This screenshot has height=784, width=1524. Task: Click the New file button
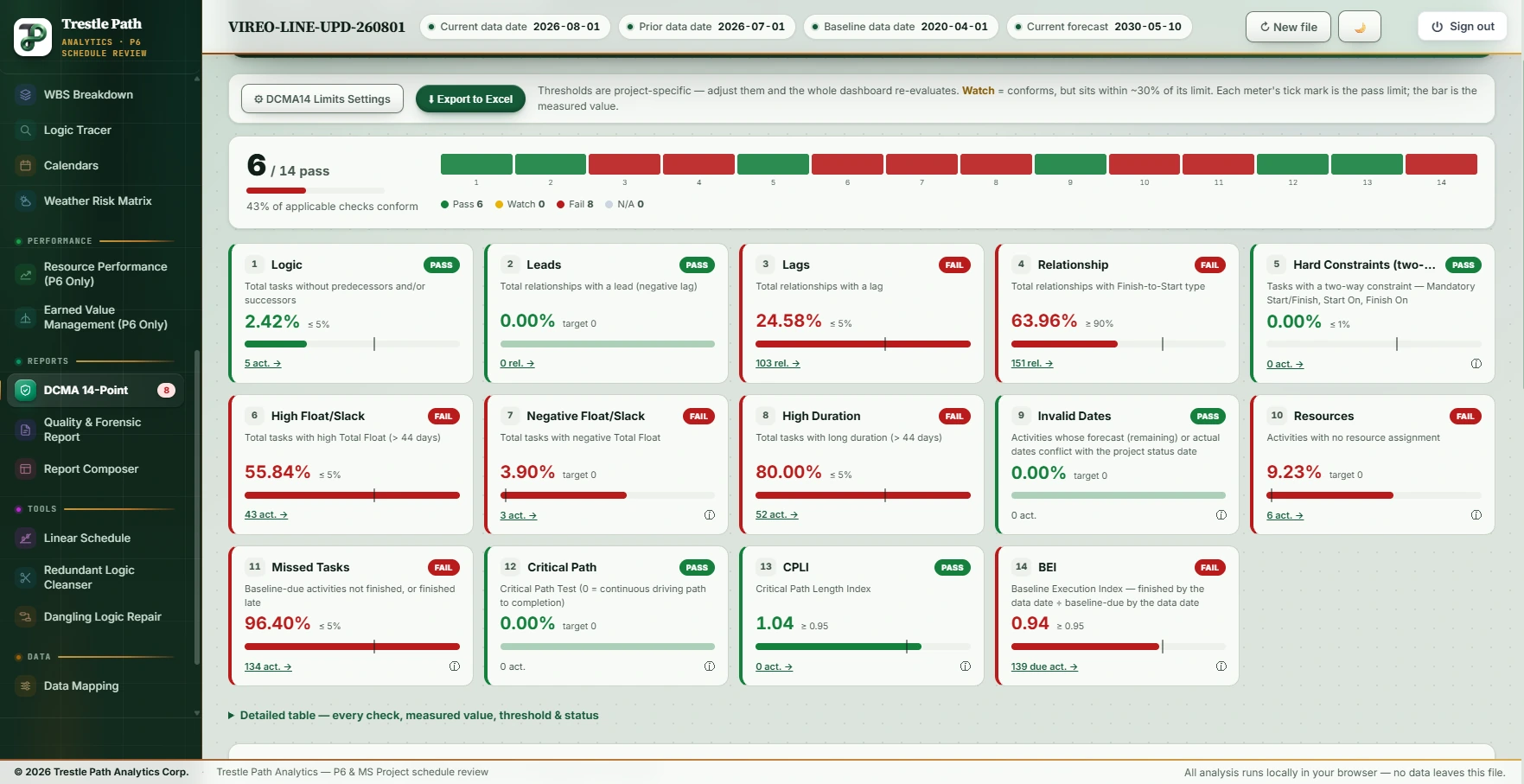pos(1288,27)
